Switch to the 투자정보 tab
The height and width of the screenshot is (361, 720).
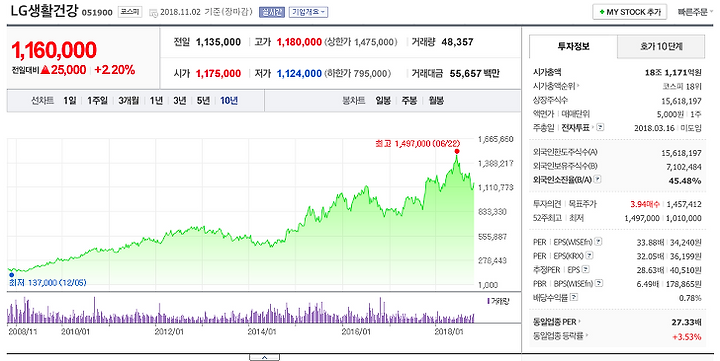pos(574,46)
